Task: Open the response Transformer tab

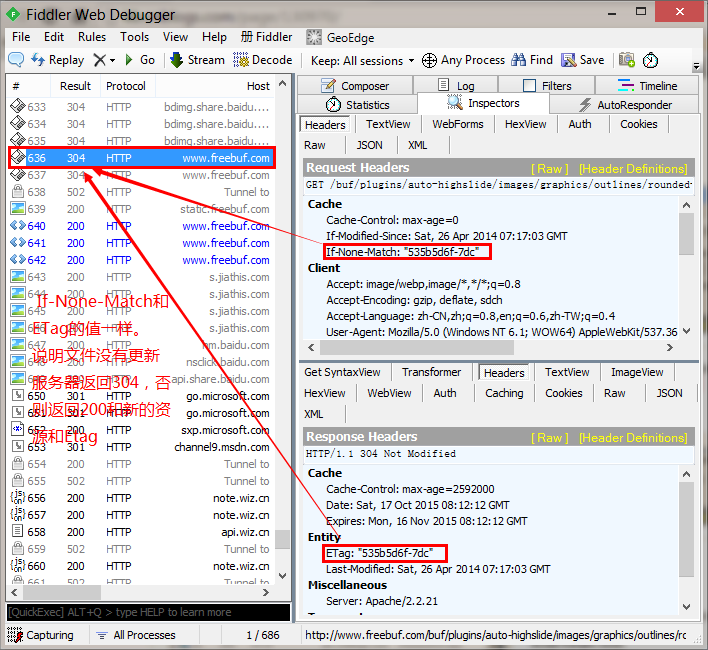Action: coord(431,372)
